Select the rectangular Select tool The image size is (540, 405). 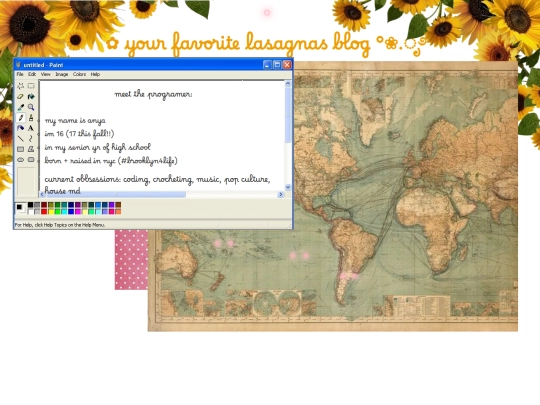tap(31, 86)
